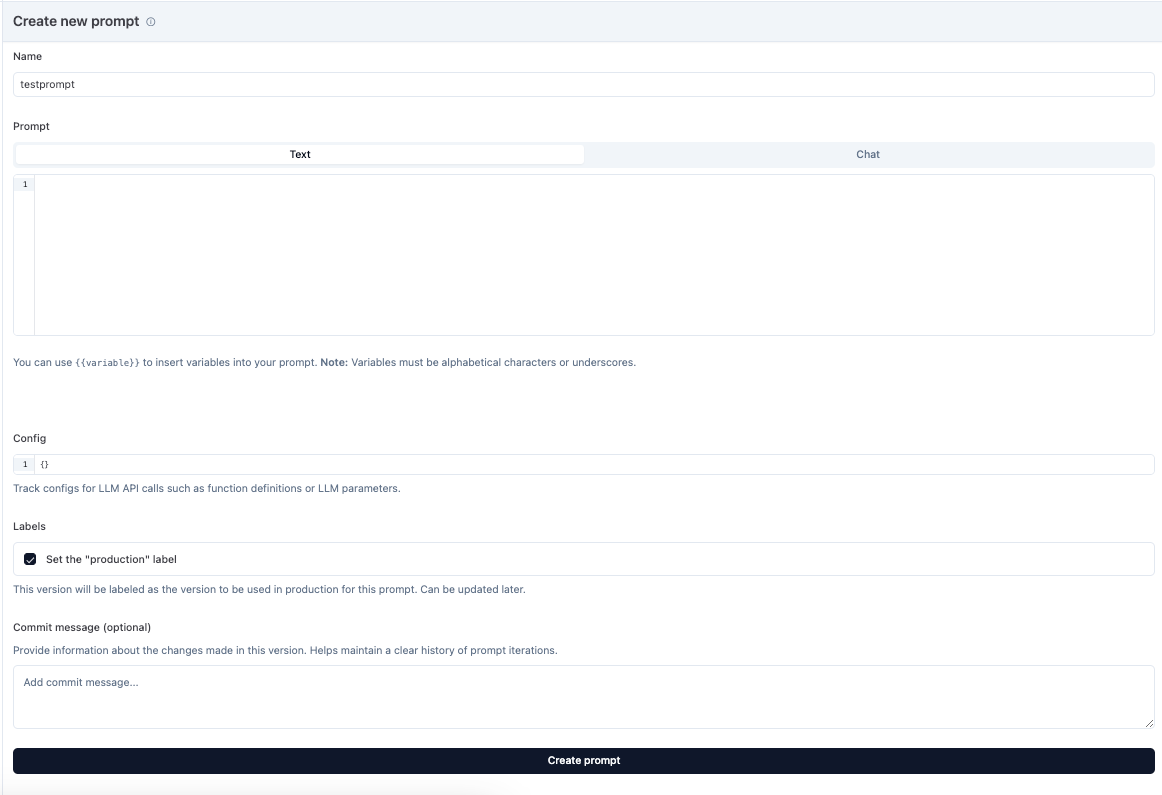Click the info icon beside Create new prompt
Viewport: 1162px width, 795px height.
click(x=151, y=22)
